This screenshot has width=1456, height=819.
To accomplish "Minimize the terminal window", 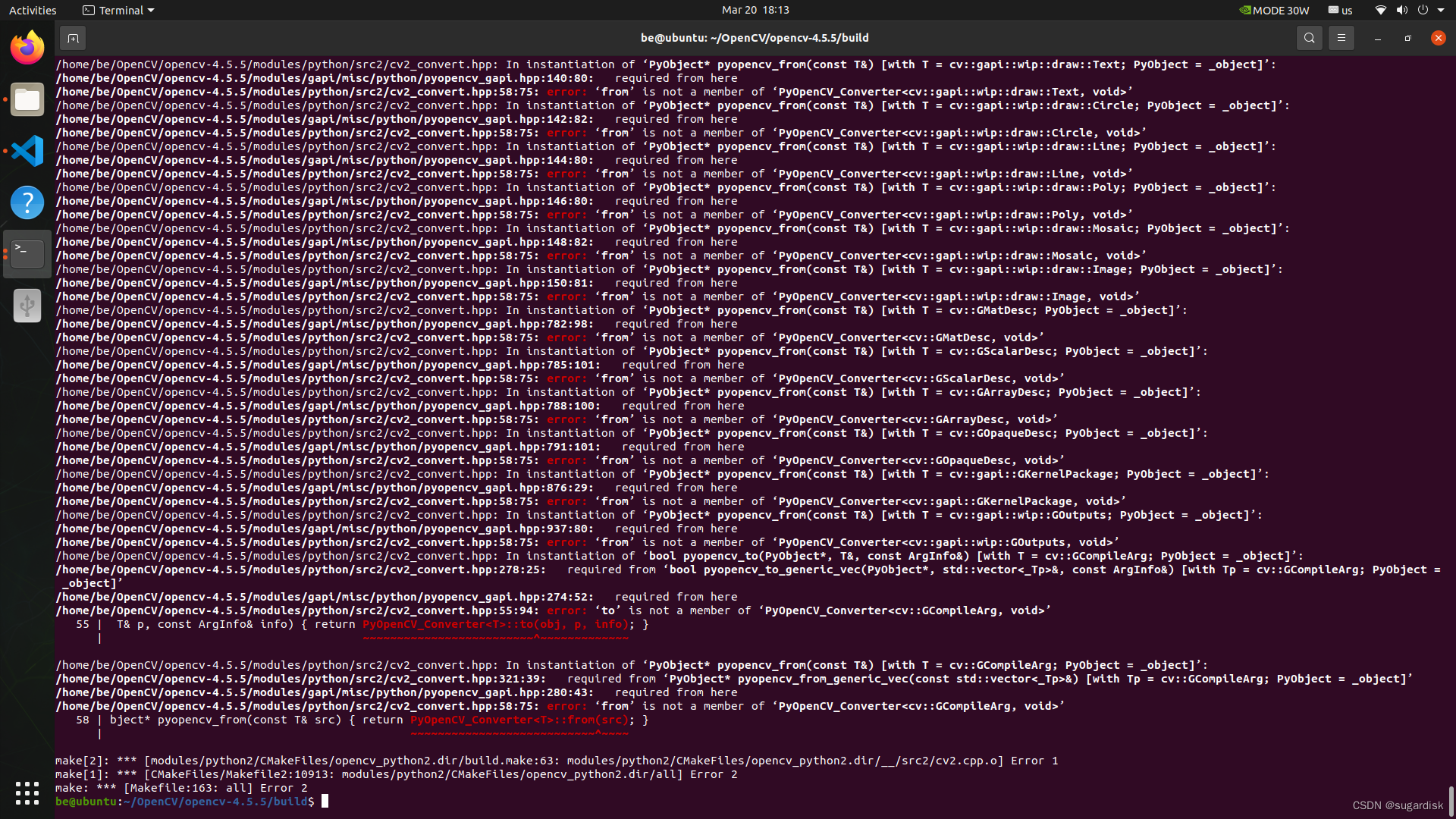I will tap(1377, 38).
